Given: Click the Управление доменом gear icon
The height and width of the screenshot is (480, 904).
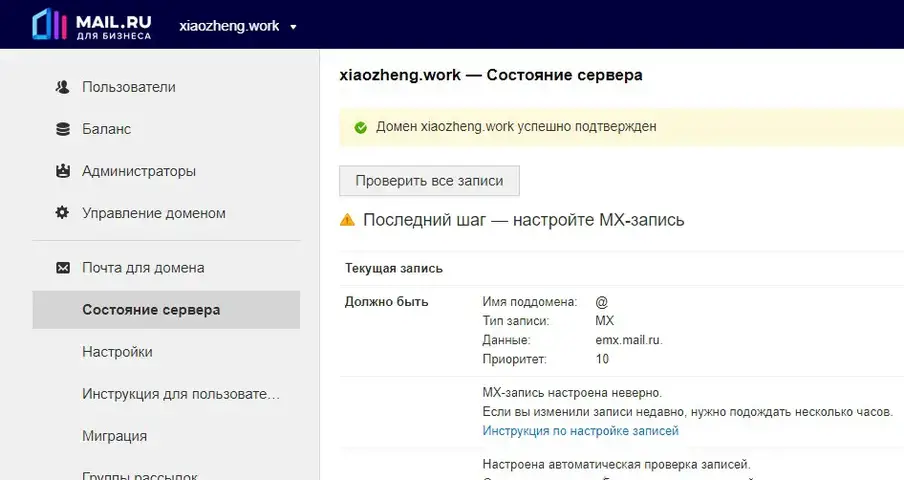Looking at the screenshot, I should tap(62, 213).
